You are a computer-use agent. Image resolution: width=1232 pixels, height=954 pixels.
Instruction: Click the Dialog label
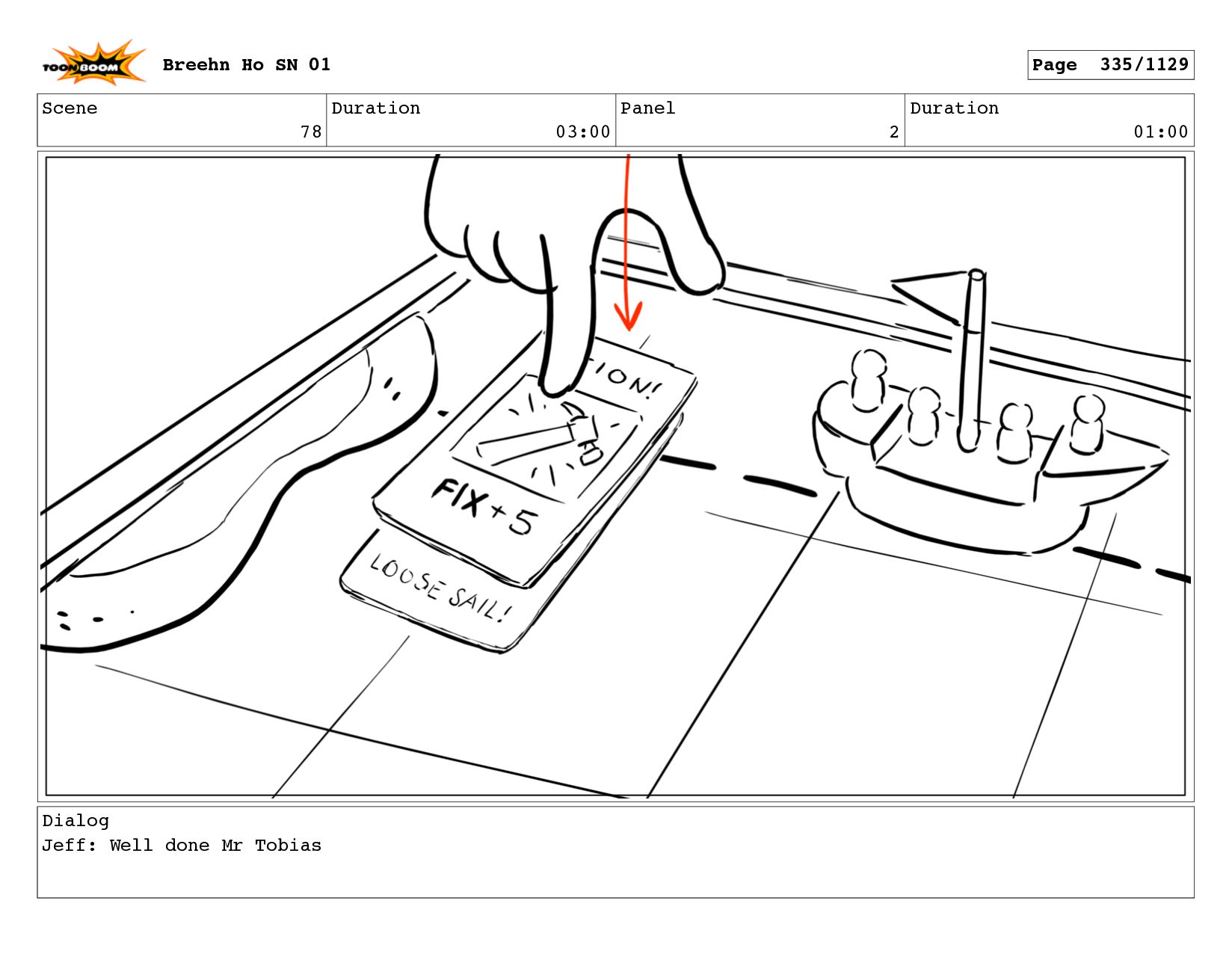76,821
